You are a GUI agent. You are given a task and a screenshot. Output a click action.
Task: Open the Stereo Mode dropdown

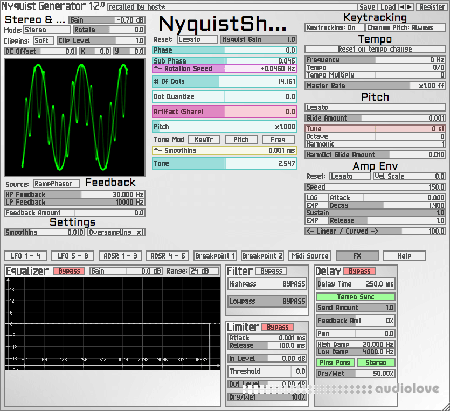47,30
